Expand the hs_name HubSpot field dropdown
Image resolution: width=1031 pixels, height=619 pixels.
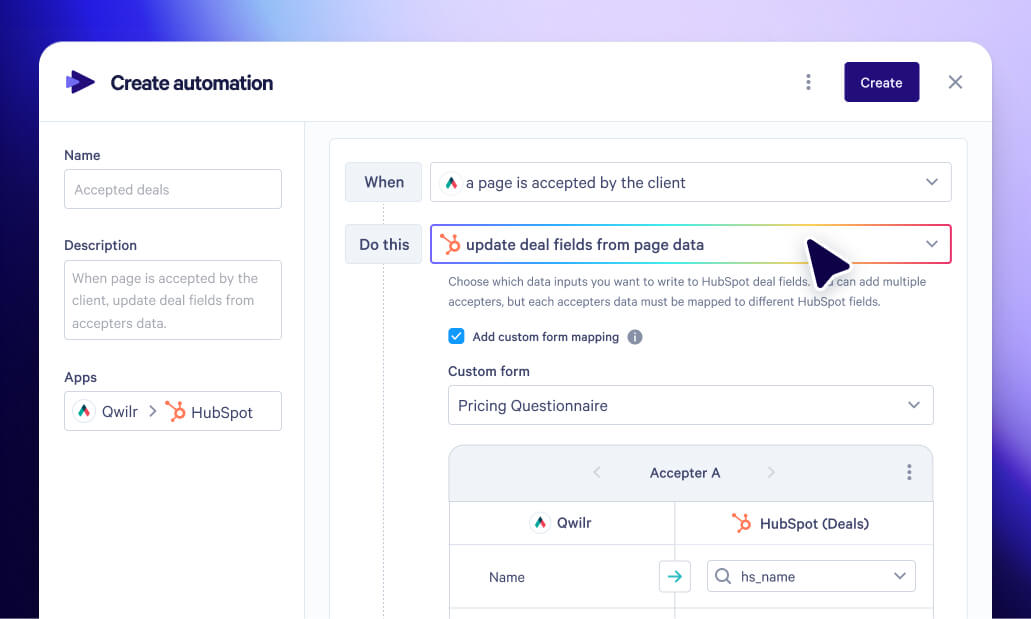tap(811, 576)
